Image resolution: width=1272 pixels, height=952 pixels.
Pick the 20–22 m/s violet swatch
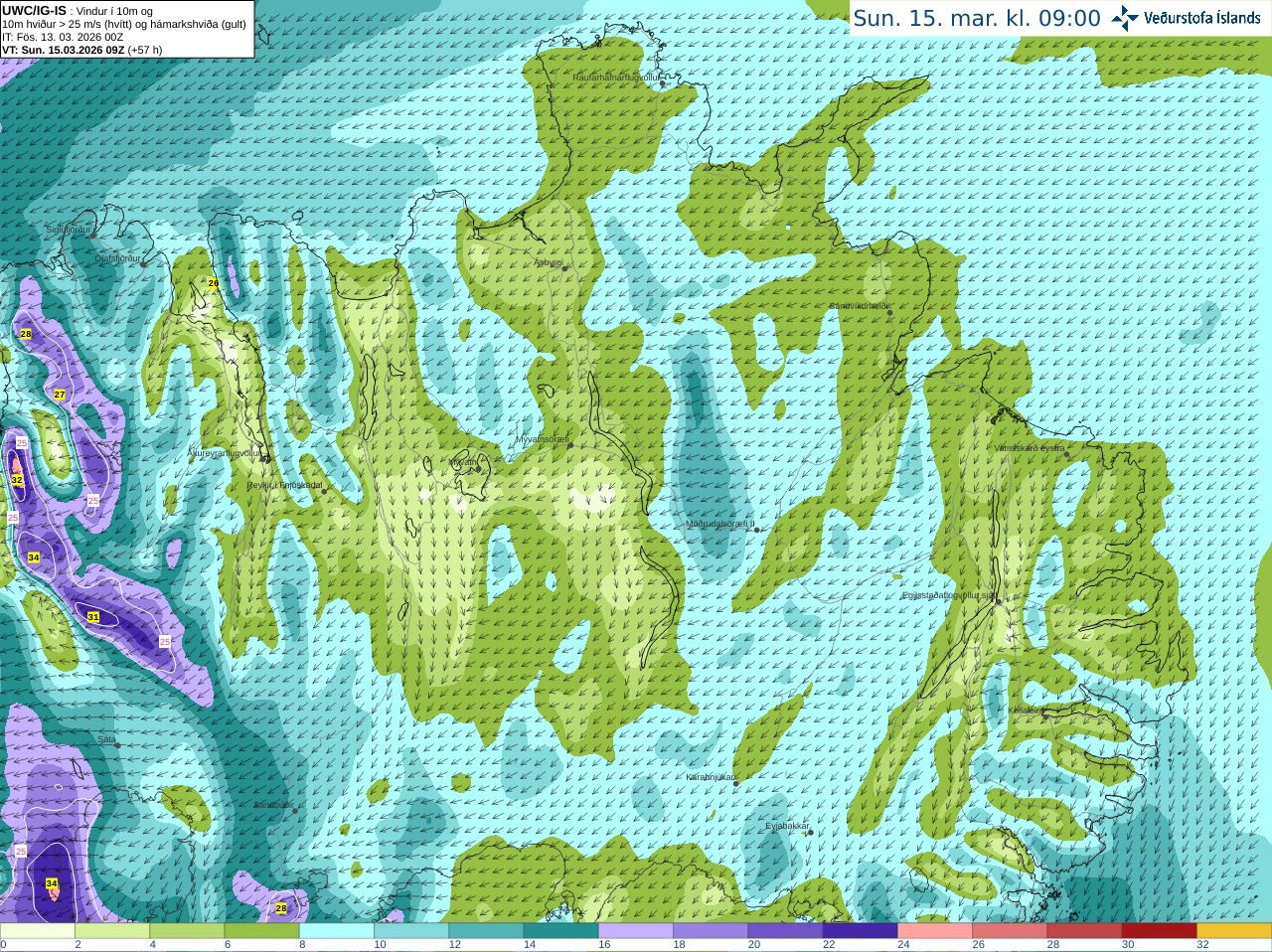coord(785,931)
